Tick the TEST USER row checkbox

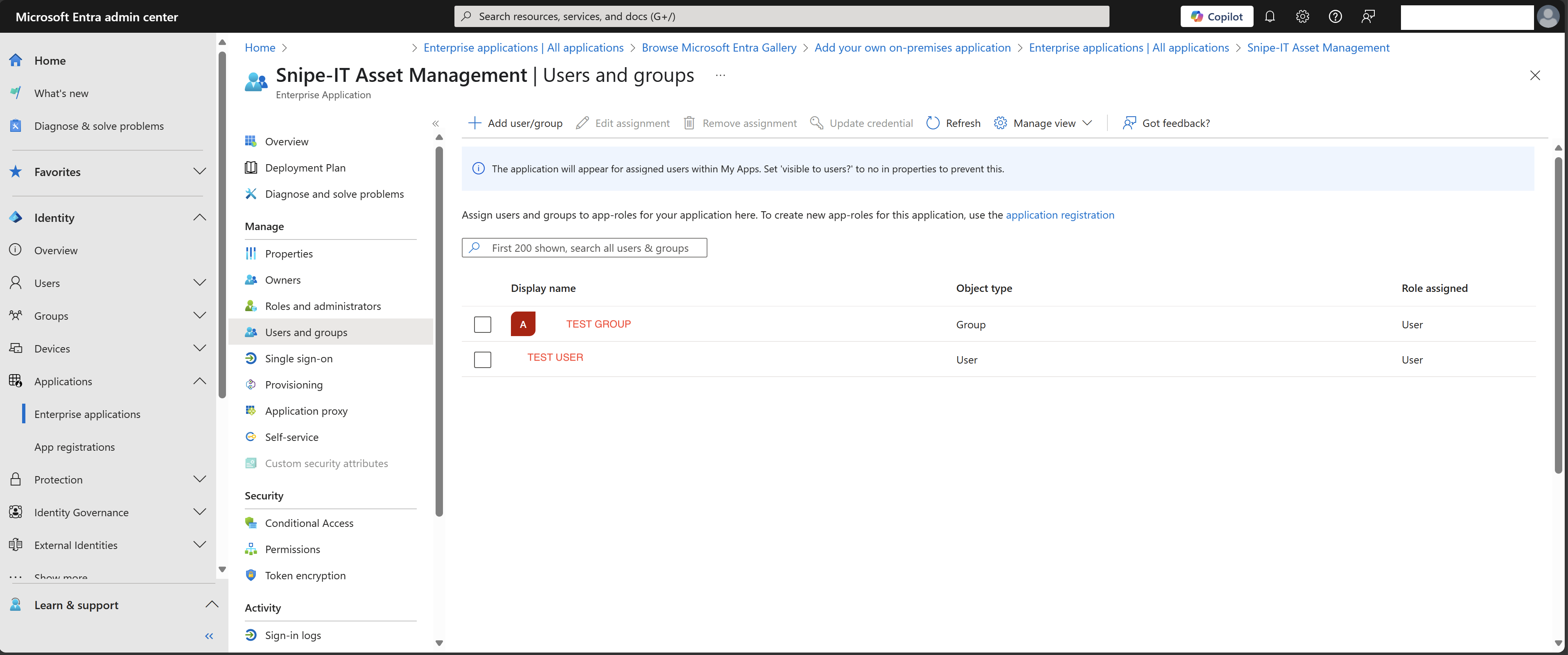[x=483, y=360]
